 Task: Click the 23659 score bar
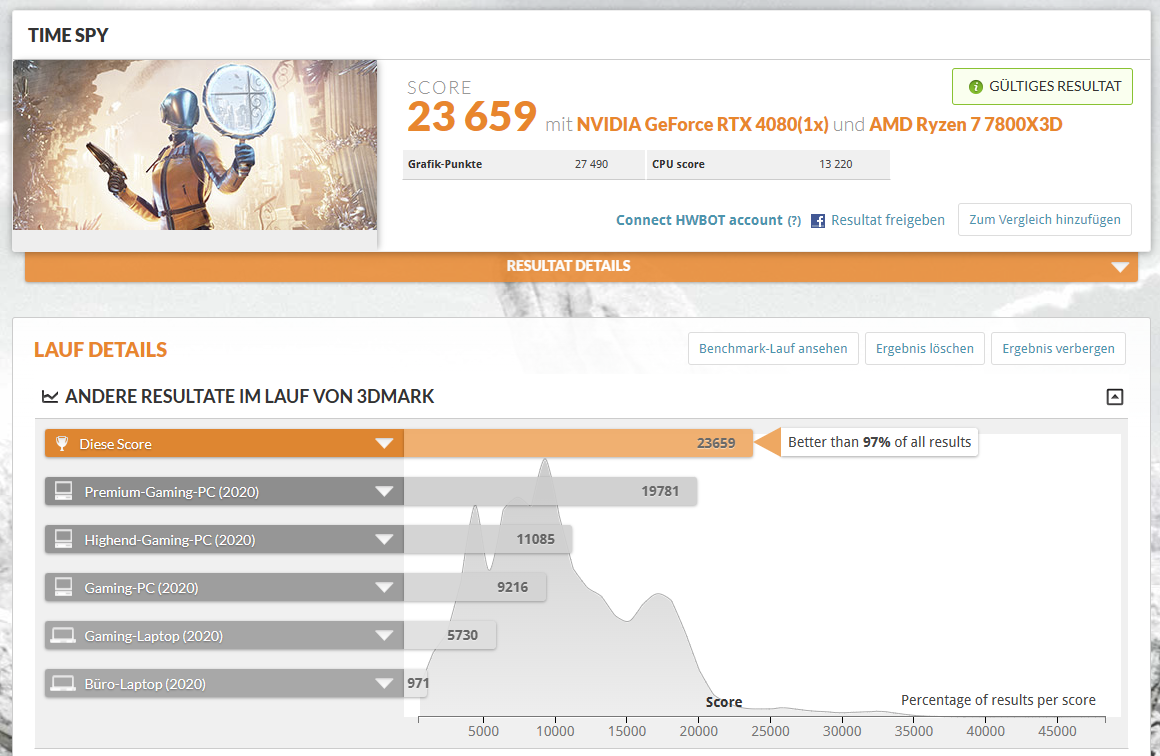coord(578,443)
